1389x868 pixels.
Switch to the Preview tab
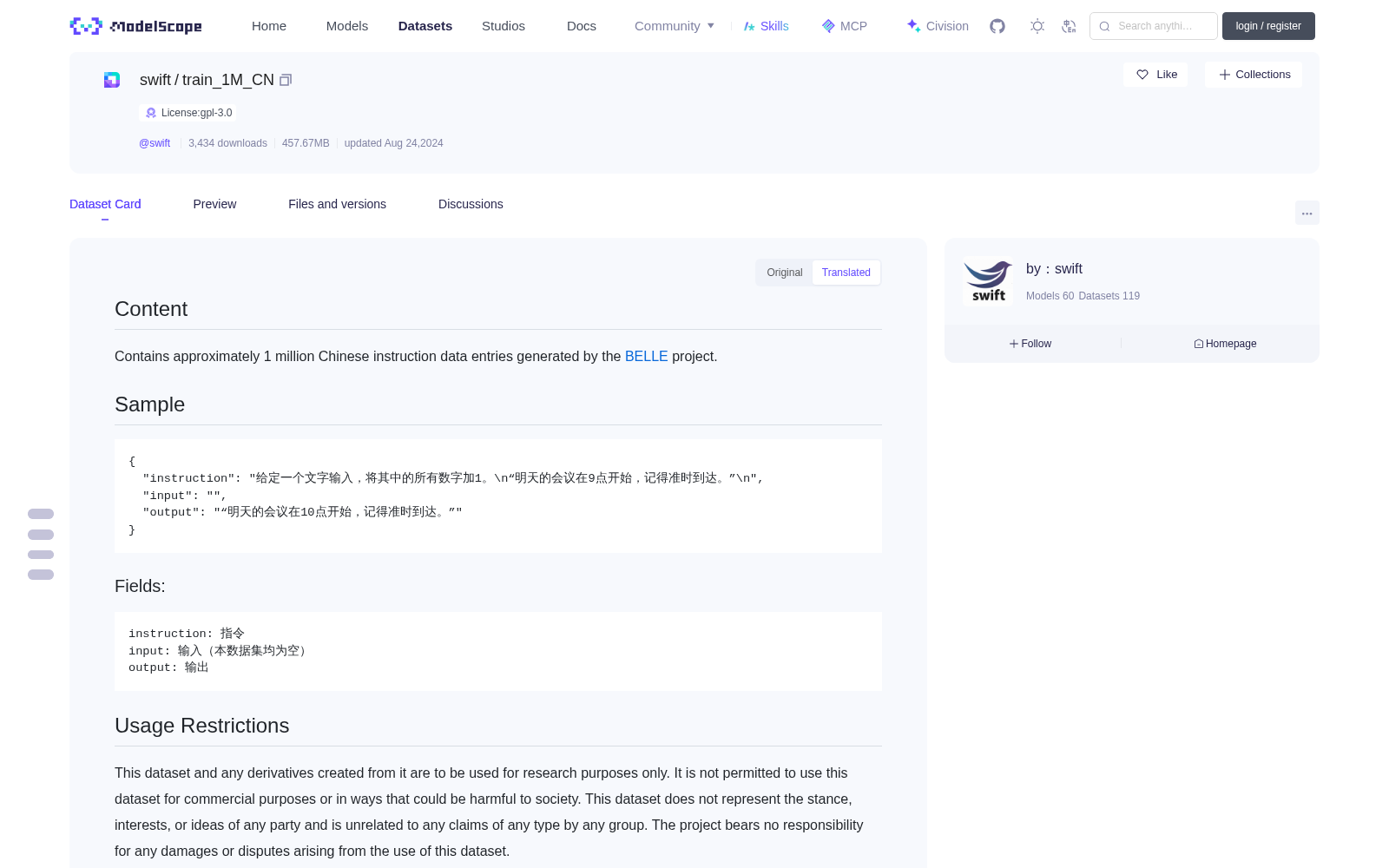pyautogui.click(x=214, y=204)
